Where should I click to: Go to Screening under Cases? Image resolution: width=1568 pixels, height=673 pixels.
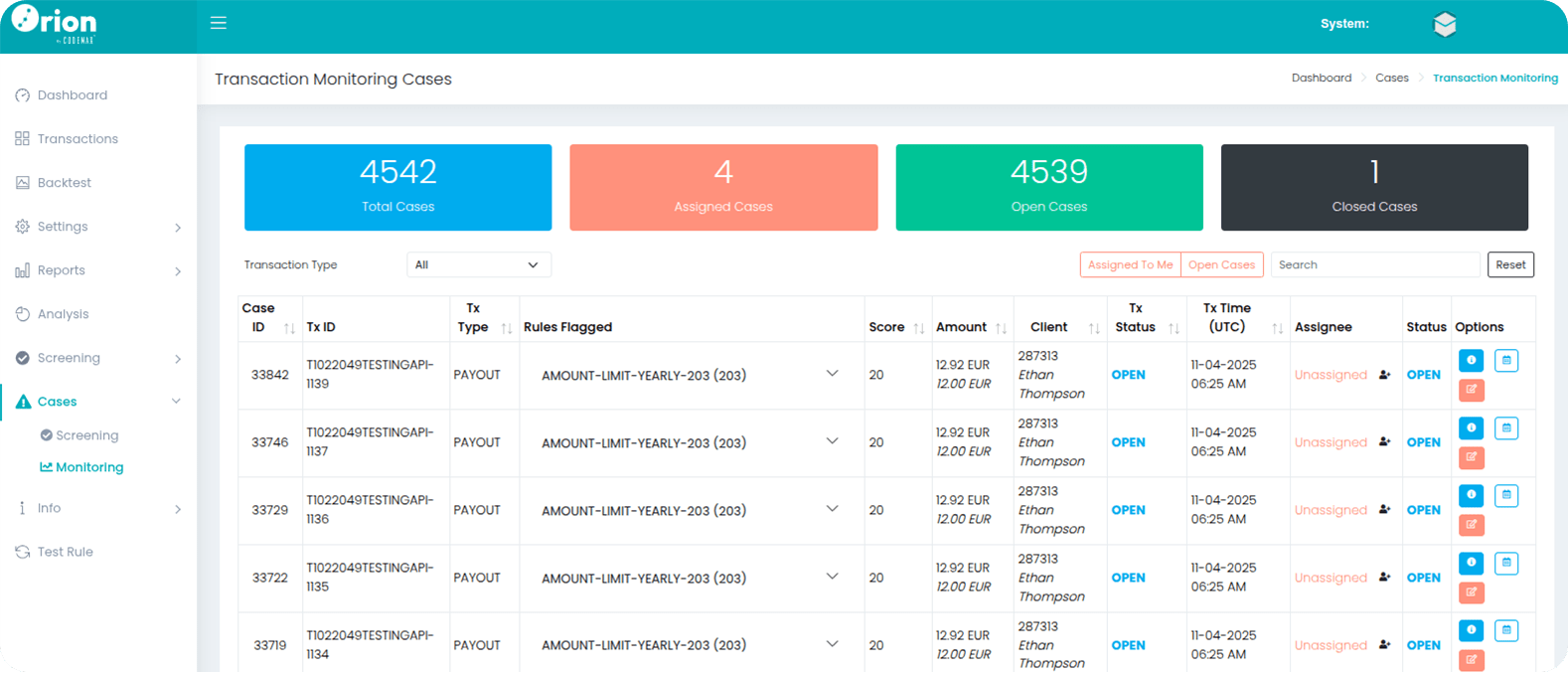[86, 435]
